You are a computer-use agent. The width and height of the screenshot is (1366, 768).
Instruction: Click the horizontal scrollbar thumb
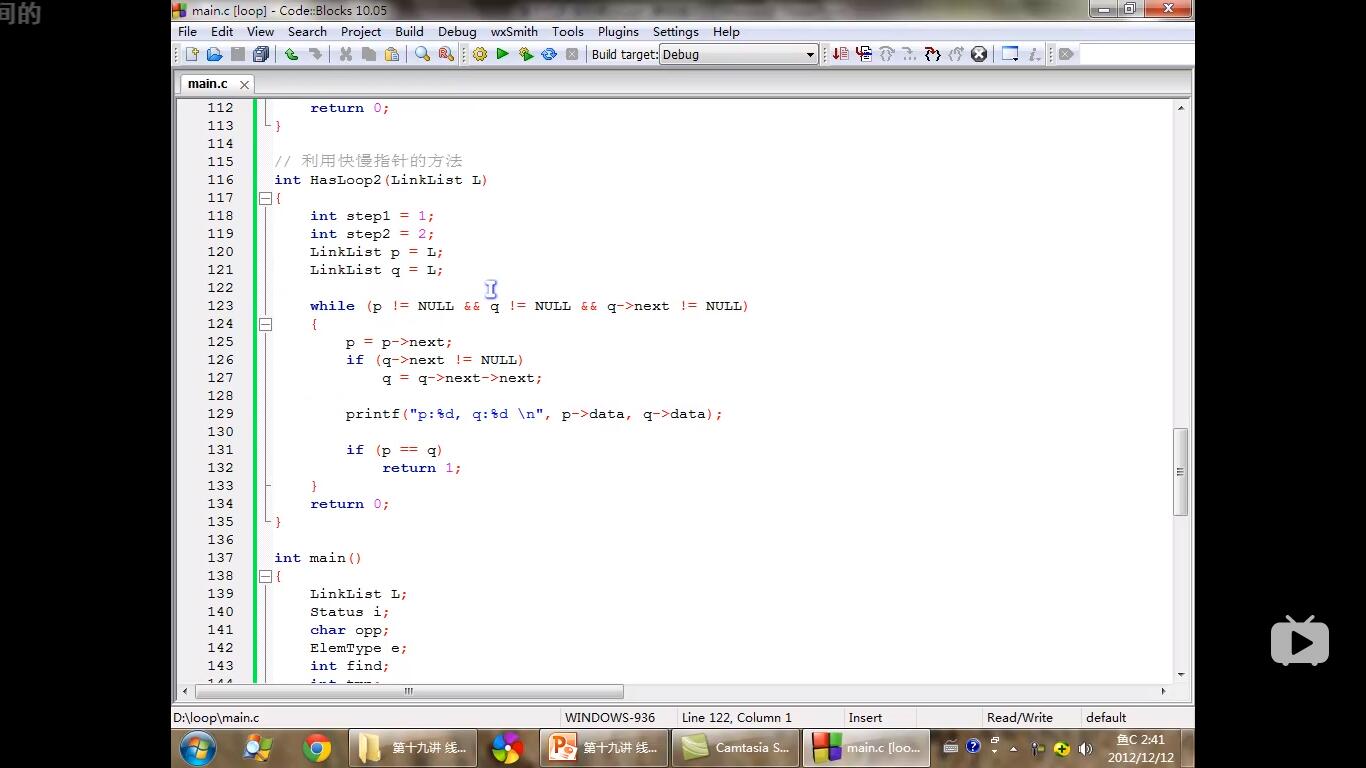tap(408, 691)
